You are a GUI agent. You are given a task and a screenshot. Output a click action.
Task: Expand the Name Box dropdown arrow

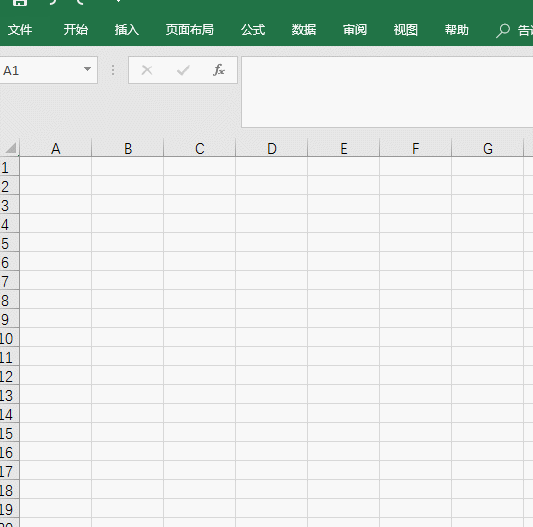point(87,69)
